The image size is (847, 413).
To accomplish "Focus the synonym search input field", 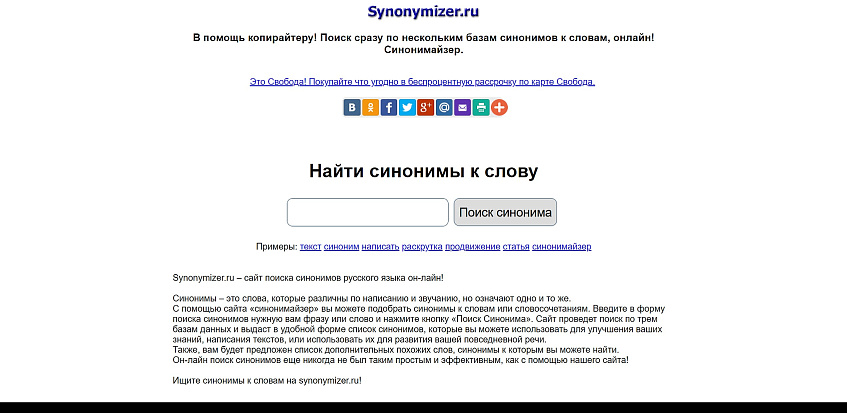I will [x=368, y=212].
